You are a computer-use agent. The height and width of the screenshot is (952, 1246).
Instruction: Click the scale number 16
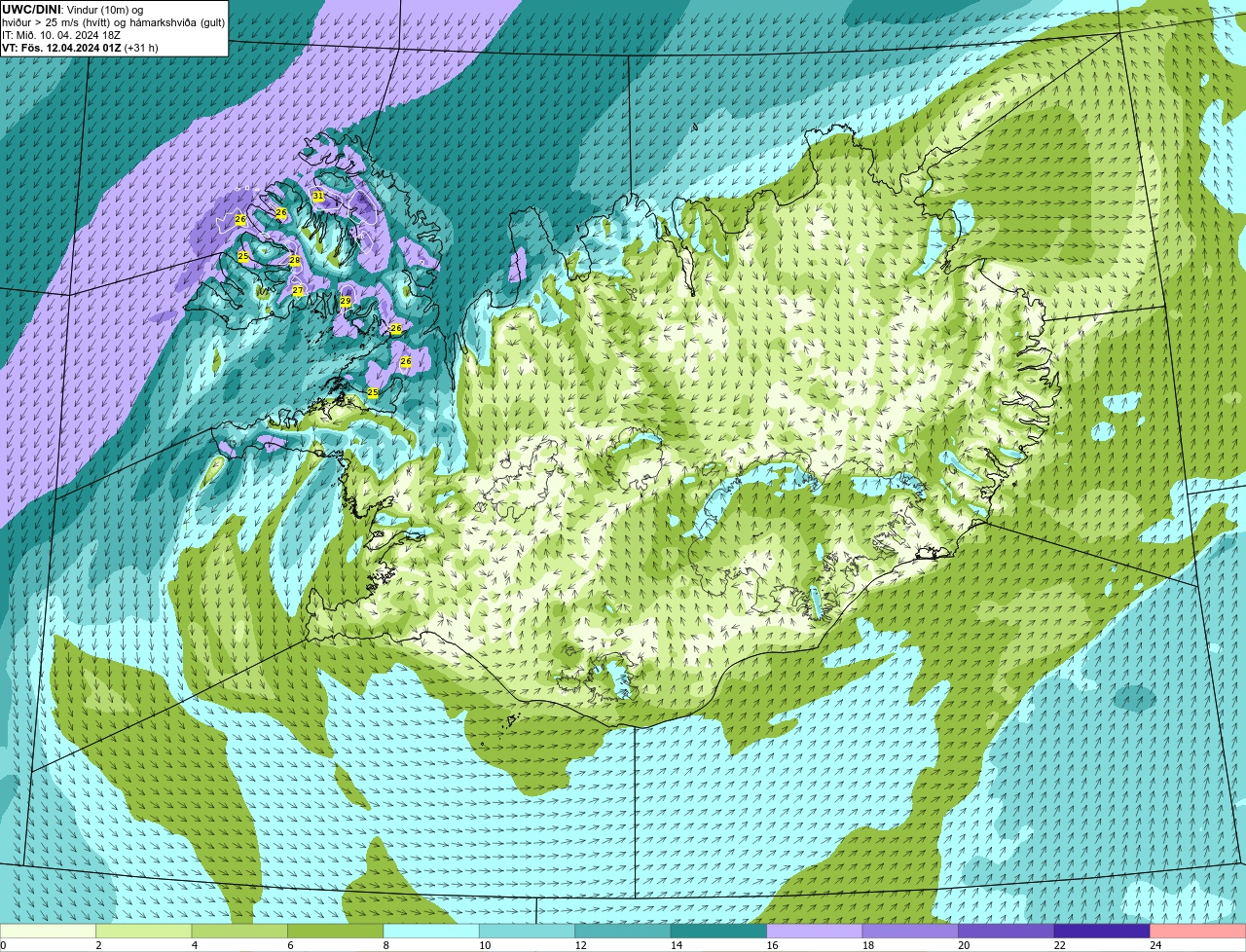pyautogui.click(x=772, y=945)
